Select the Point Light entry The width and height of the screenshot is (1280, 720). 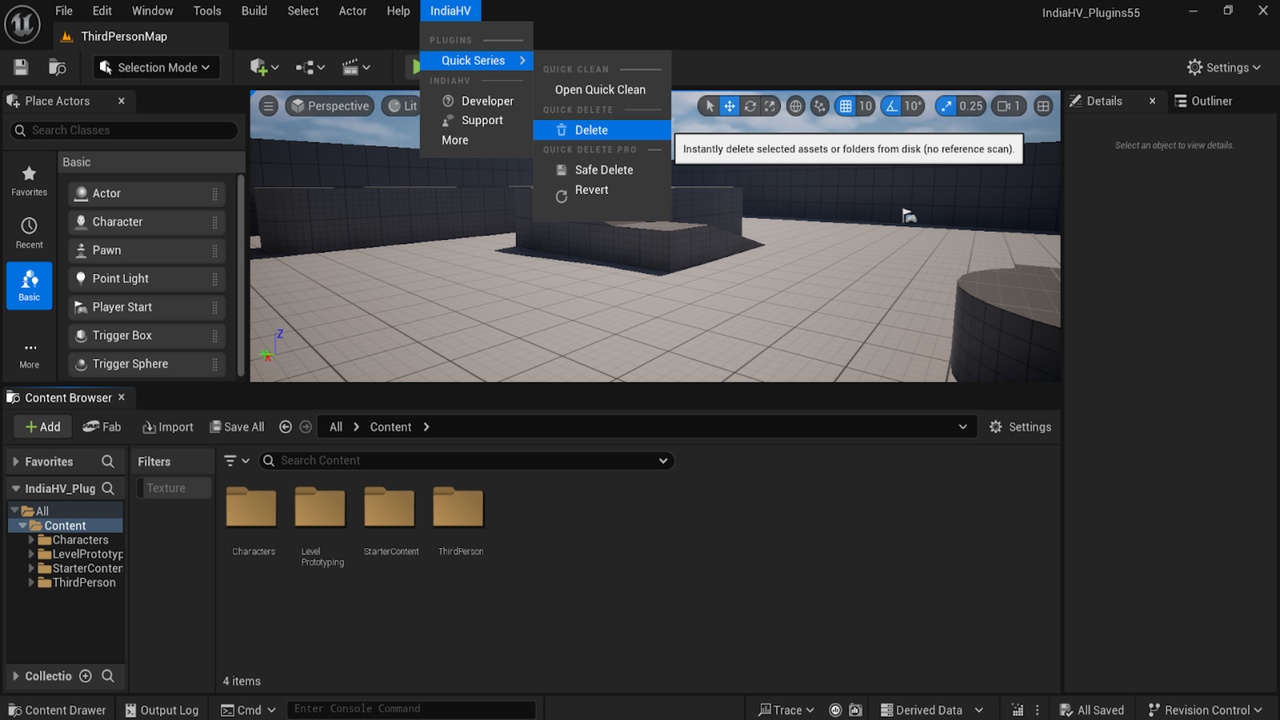coord(146,279)
